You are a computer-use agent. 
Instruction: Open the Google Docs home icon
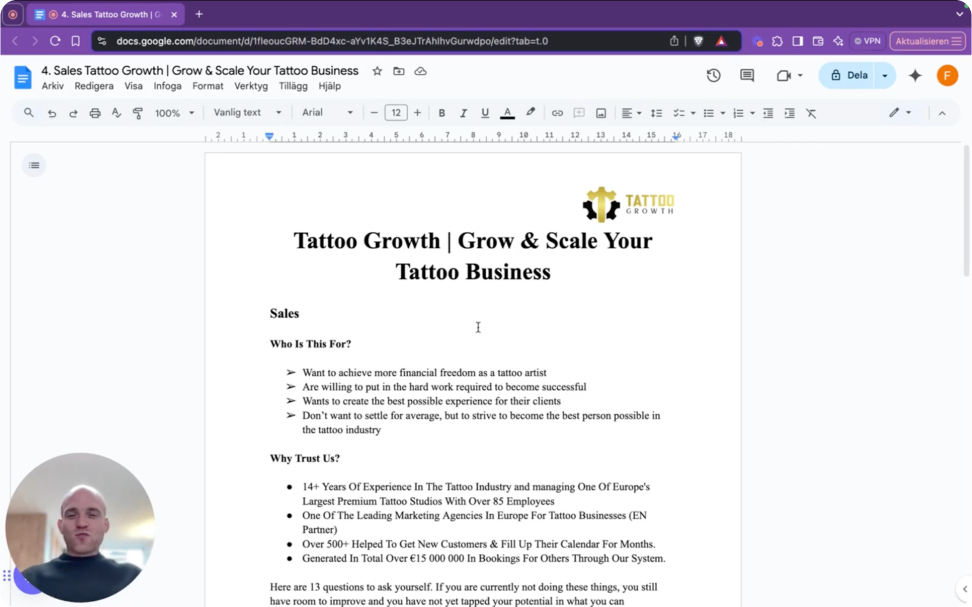pyautogui.click(x=23, y=78)
